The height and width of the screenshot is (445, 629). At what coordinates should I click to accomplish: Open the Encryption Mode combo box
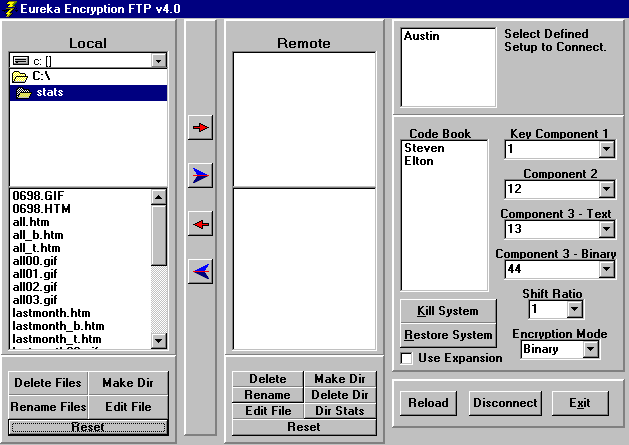point(590,350)
